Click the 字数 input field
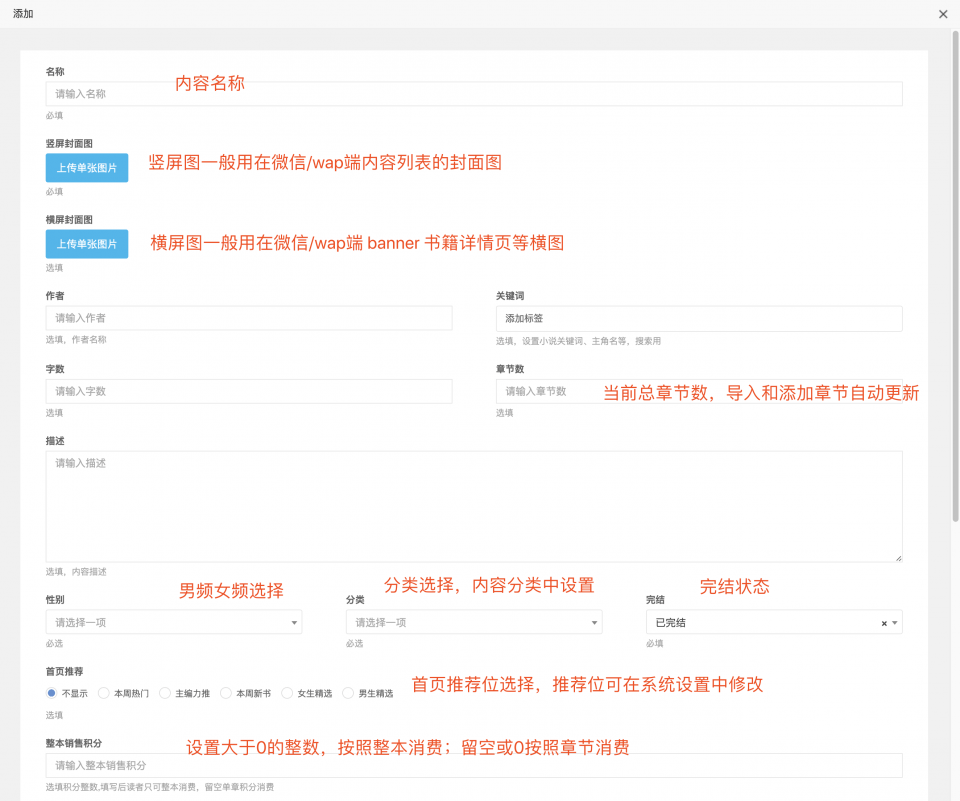This screenshot has height=801, width=960. tap(248, 391)
